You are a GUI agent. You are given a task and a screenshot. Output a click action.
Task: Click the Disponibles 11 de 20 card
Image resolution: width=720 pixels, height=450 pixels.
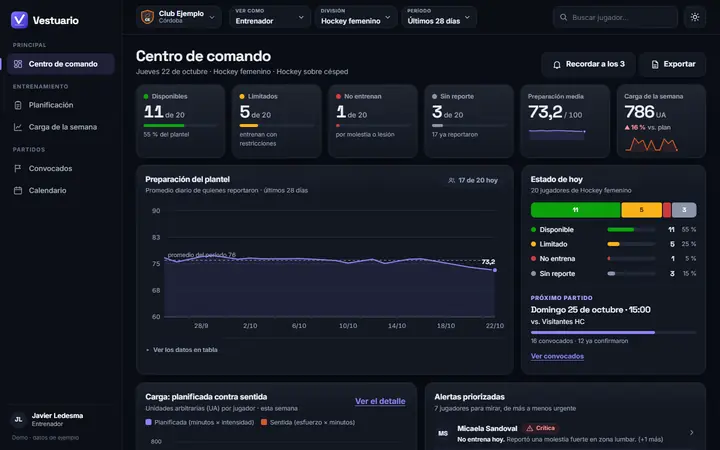point(180,121)
